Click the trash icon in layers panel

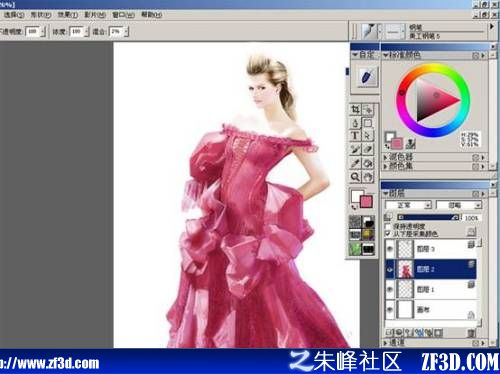pos(471,333)
